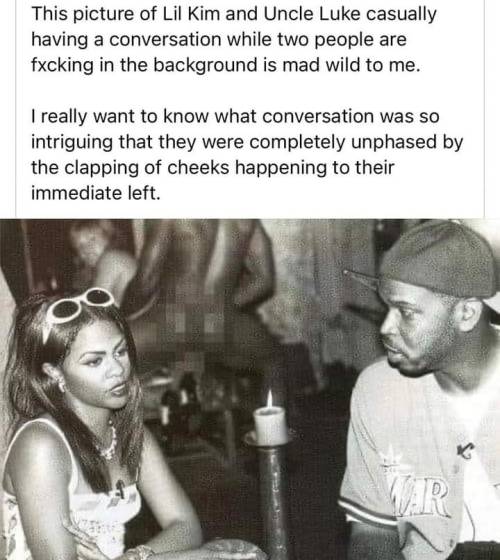Tap the white sunglasses on woman's head
The image size is (500, 560).
[x=79, y=306]
